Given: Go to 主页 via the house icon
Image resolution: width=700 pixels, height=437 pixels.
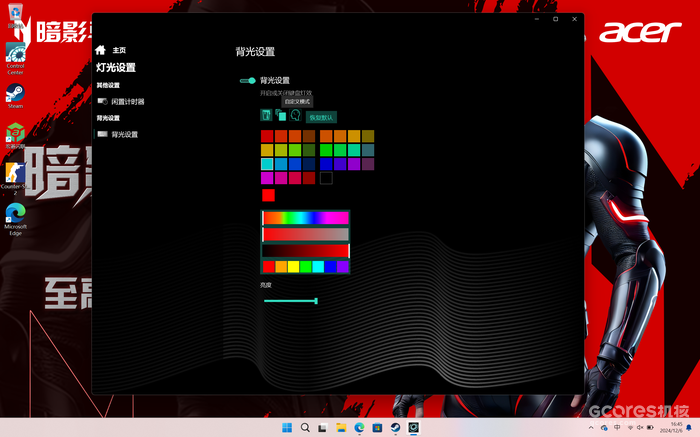Looking at the screenshot, I should pyautogui.click(x=100, y=50).
